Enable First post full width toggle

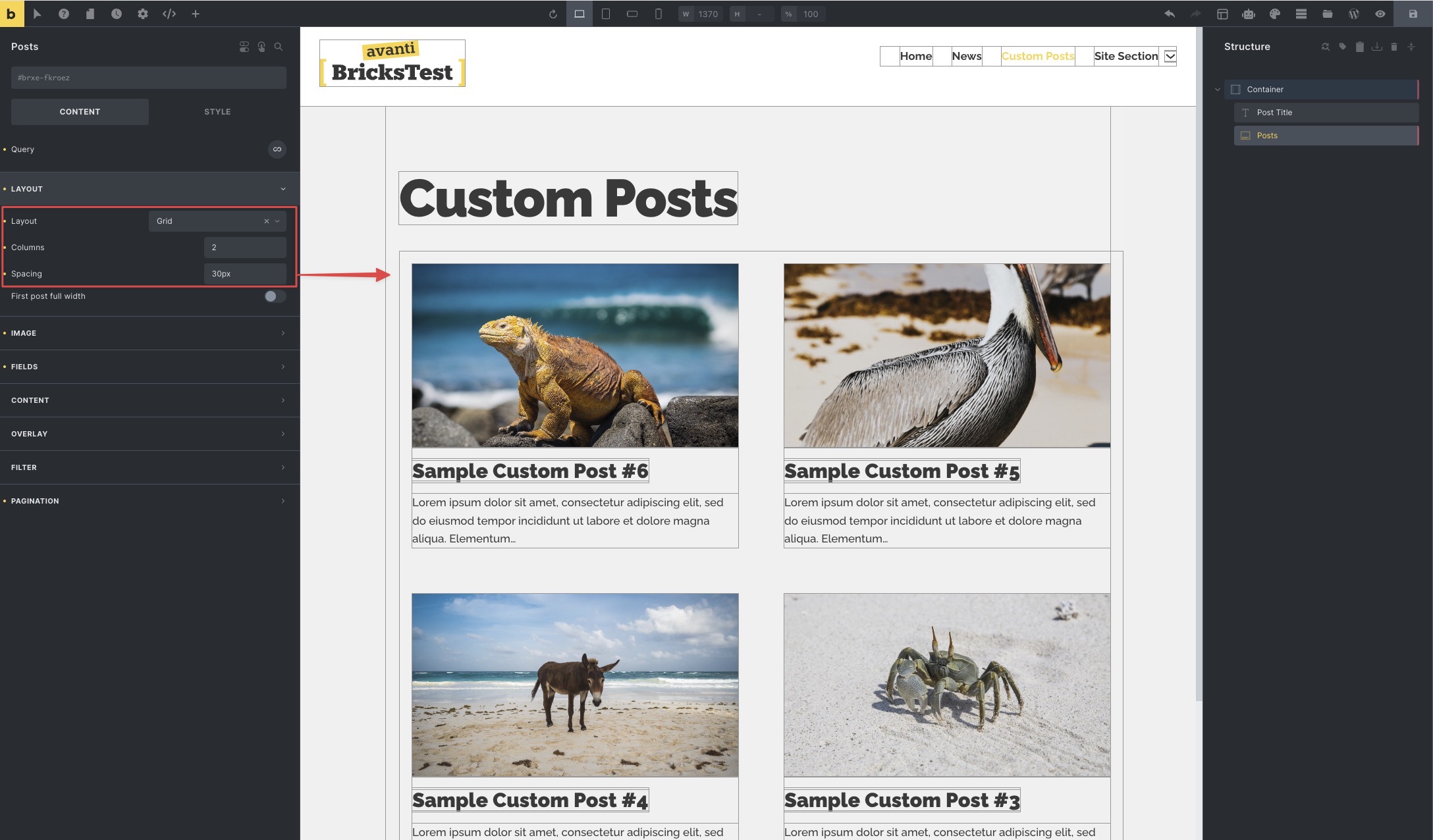pos(275,296)
